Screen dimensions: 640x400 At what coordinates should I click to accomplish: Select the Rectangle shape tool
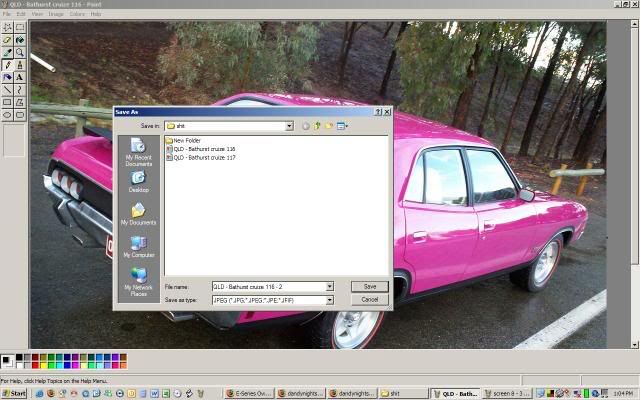point(7,102)
